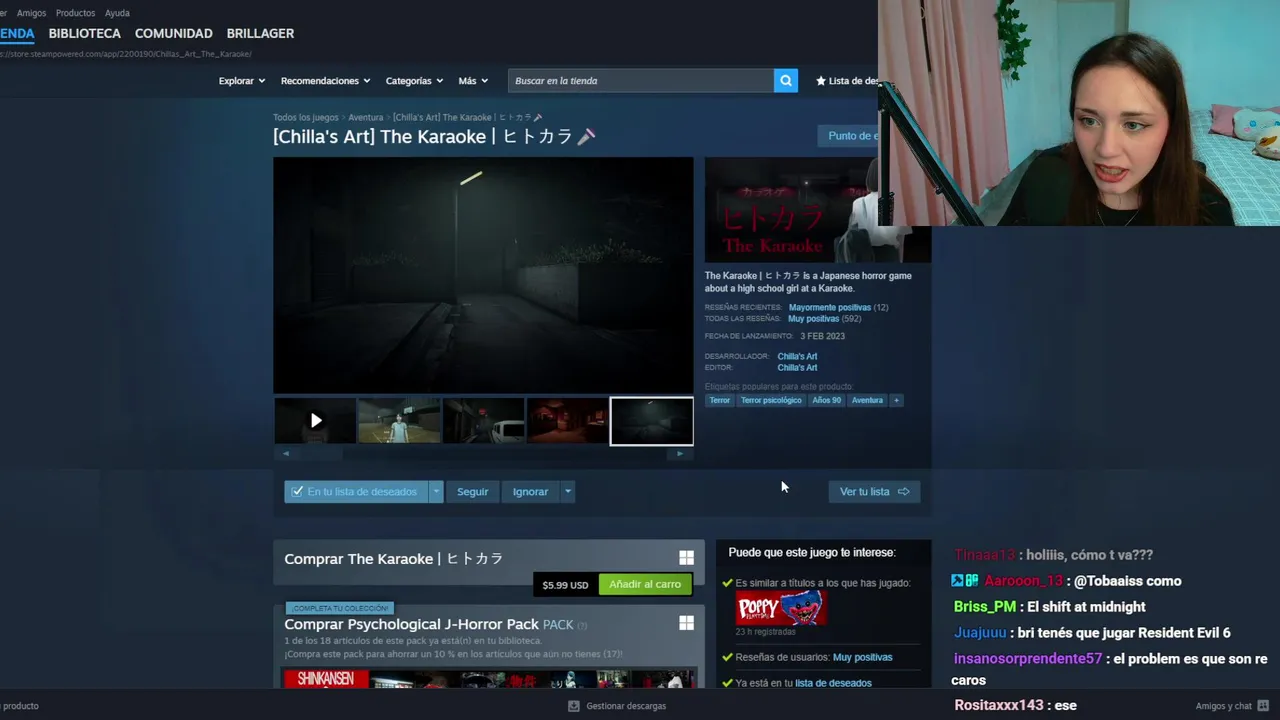This screenshot has height=720, width=1280.
Task: Toggle the En tu lista de deseados checkbox
Action: 297,492
